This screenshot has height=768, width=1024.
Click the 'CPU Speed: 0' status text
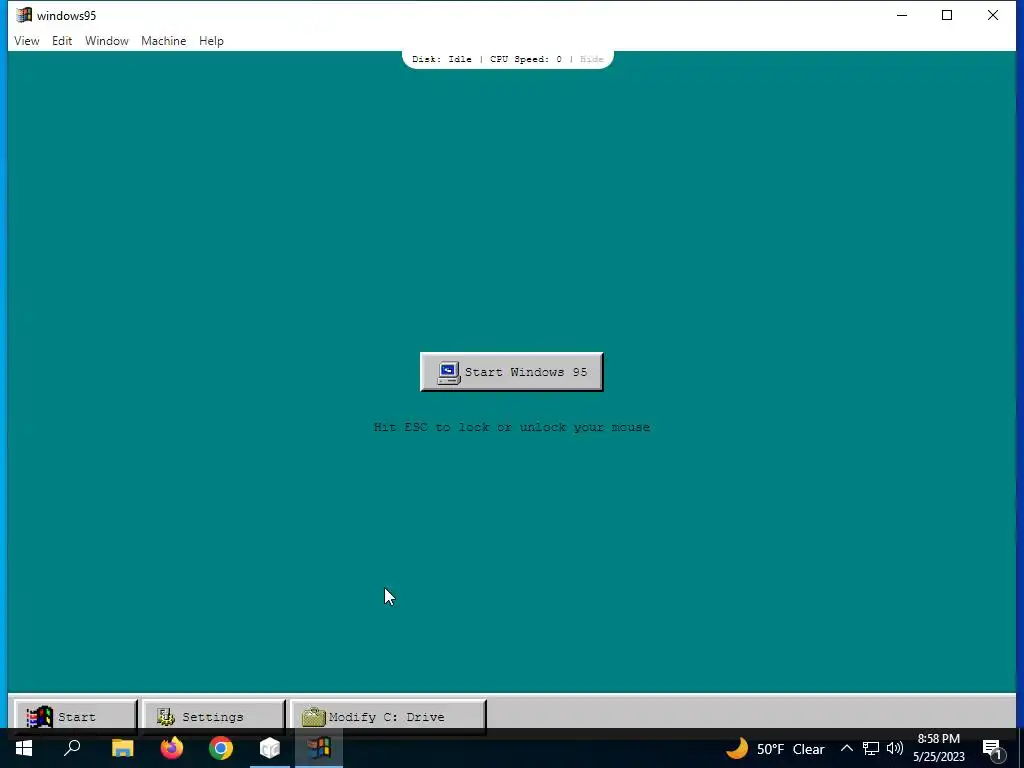point(526,59)
